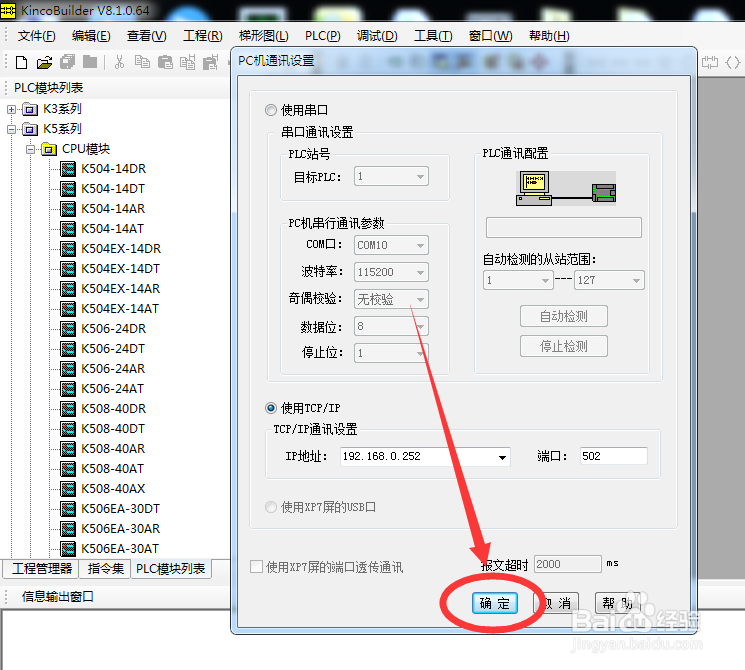This screenshot has width=745, height=670.
Task: Open the 帮助(H) menu
Action: point(549,36)
